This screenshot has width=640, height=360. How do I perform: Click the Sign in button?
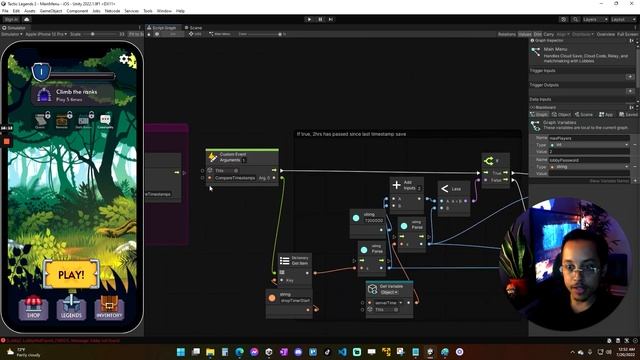(x=11, y=19)
